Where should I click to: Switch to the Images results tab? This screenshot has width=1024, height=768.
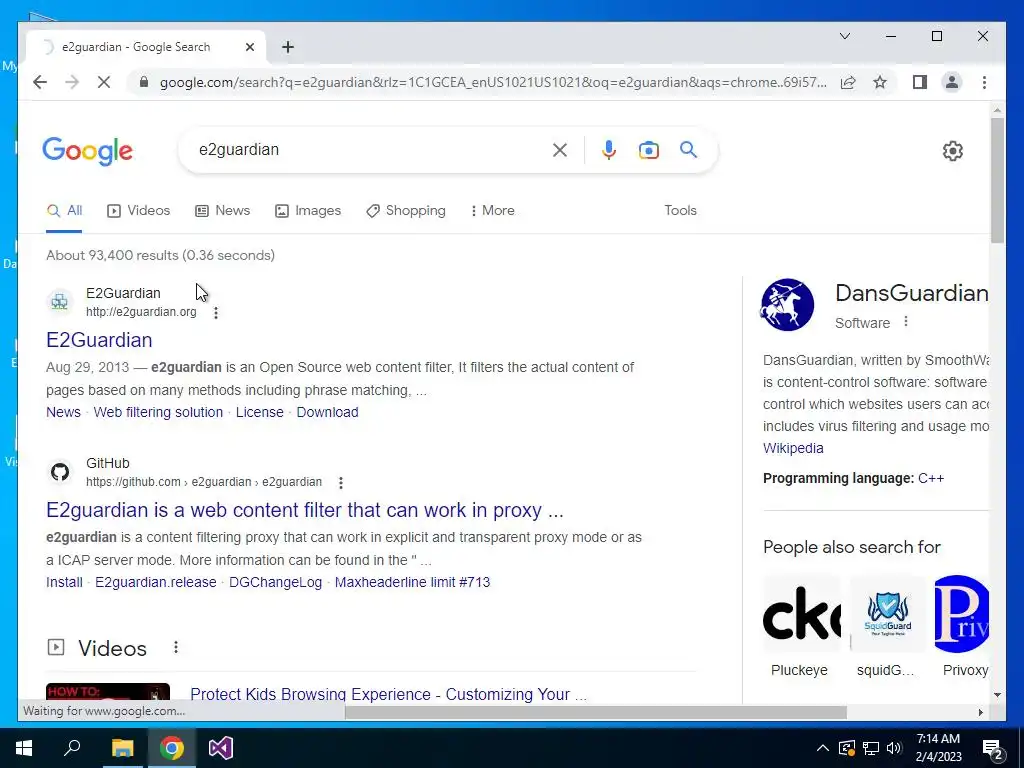(308, 210)
